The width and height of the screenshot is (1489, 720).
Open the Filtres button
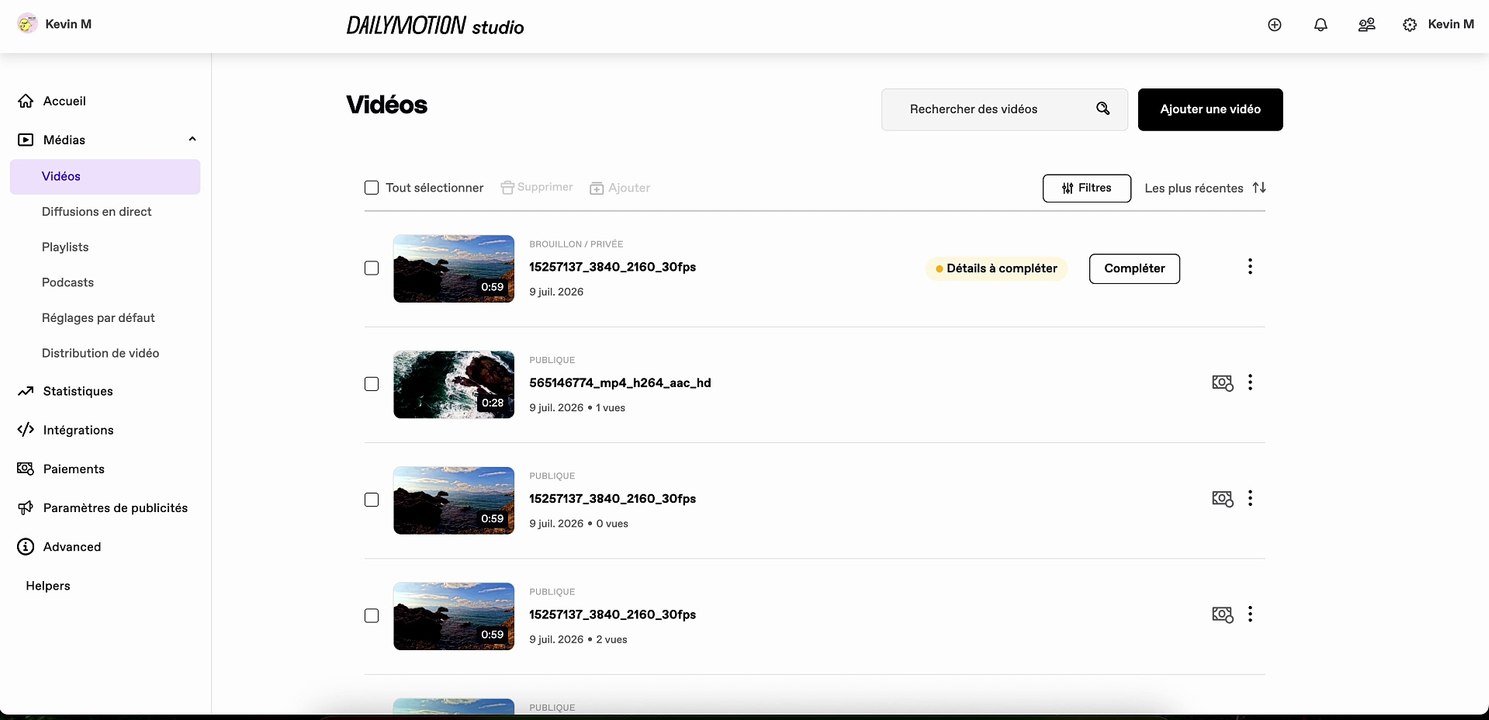pos(1087,188)
